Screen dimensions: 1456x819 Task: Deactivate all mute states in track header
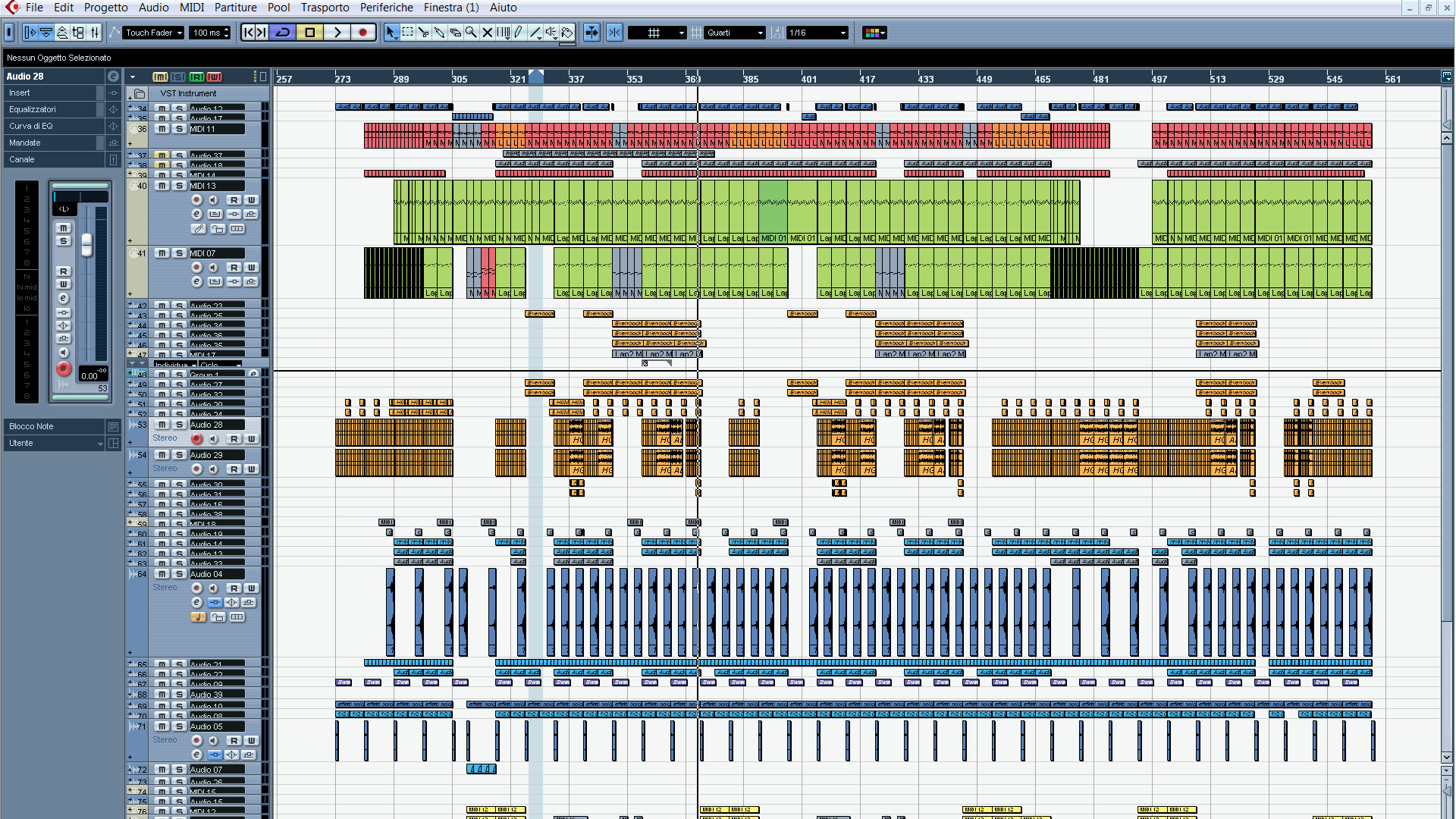(x=160, y=77)
